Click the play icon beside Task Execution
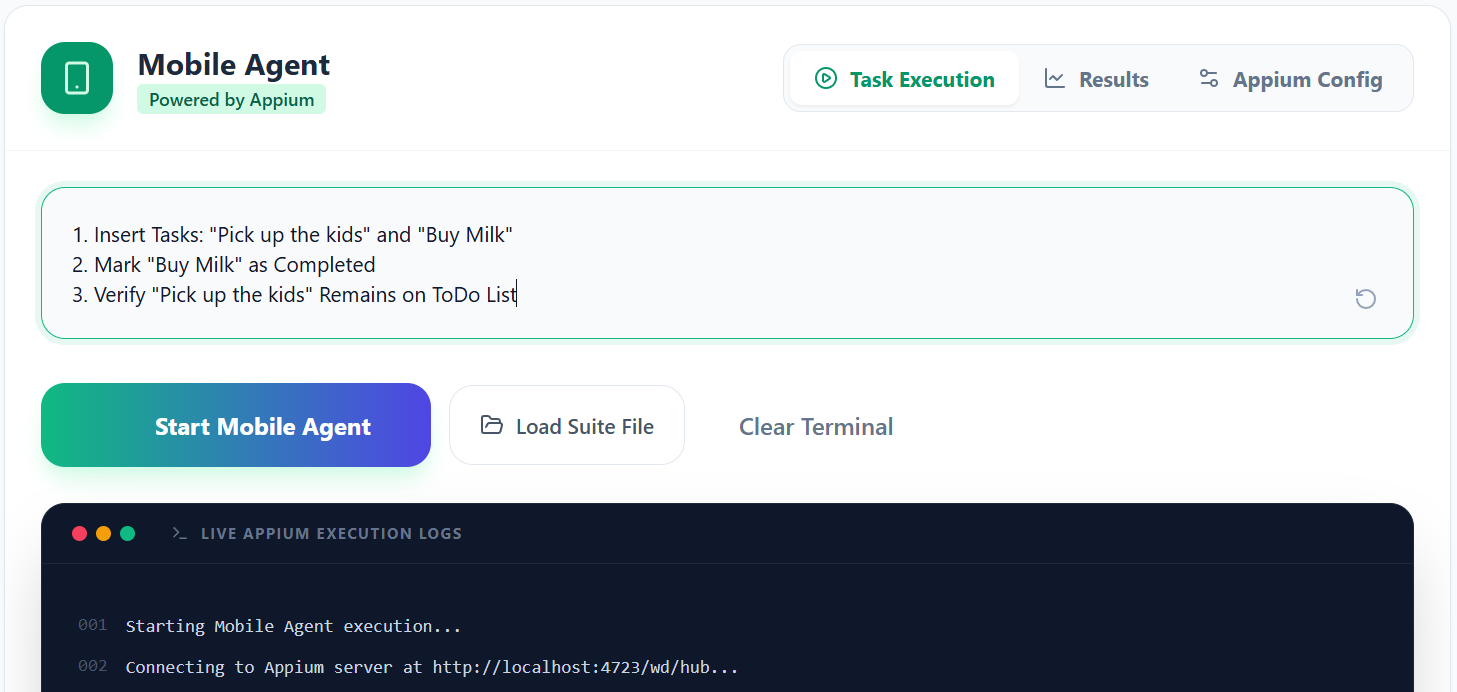 click(x=825, y=78)
